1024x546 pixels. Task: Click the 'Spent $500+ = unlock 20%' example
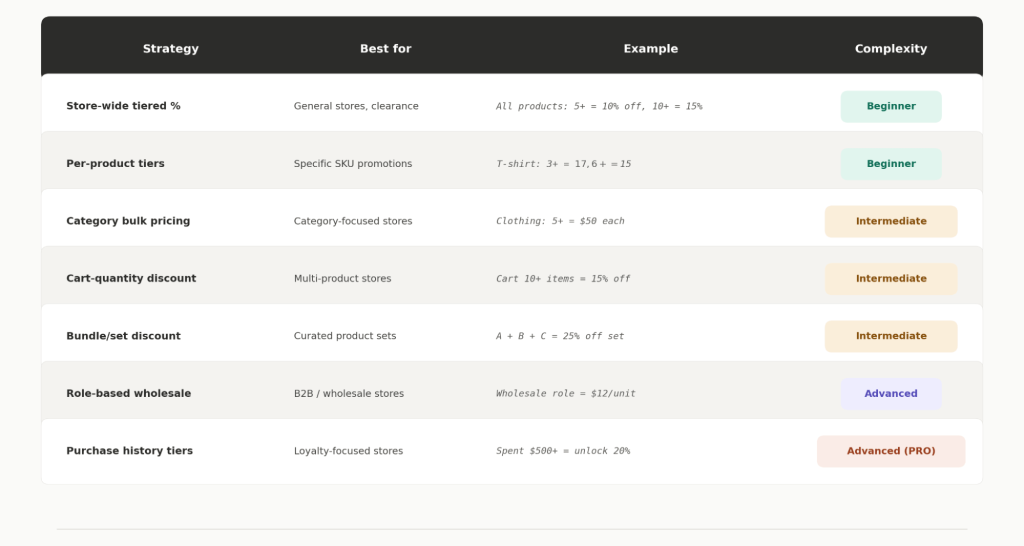(x=562, y=451)
